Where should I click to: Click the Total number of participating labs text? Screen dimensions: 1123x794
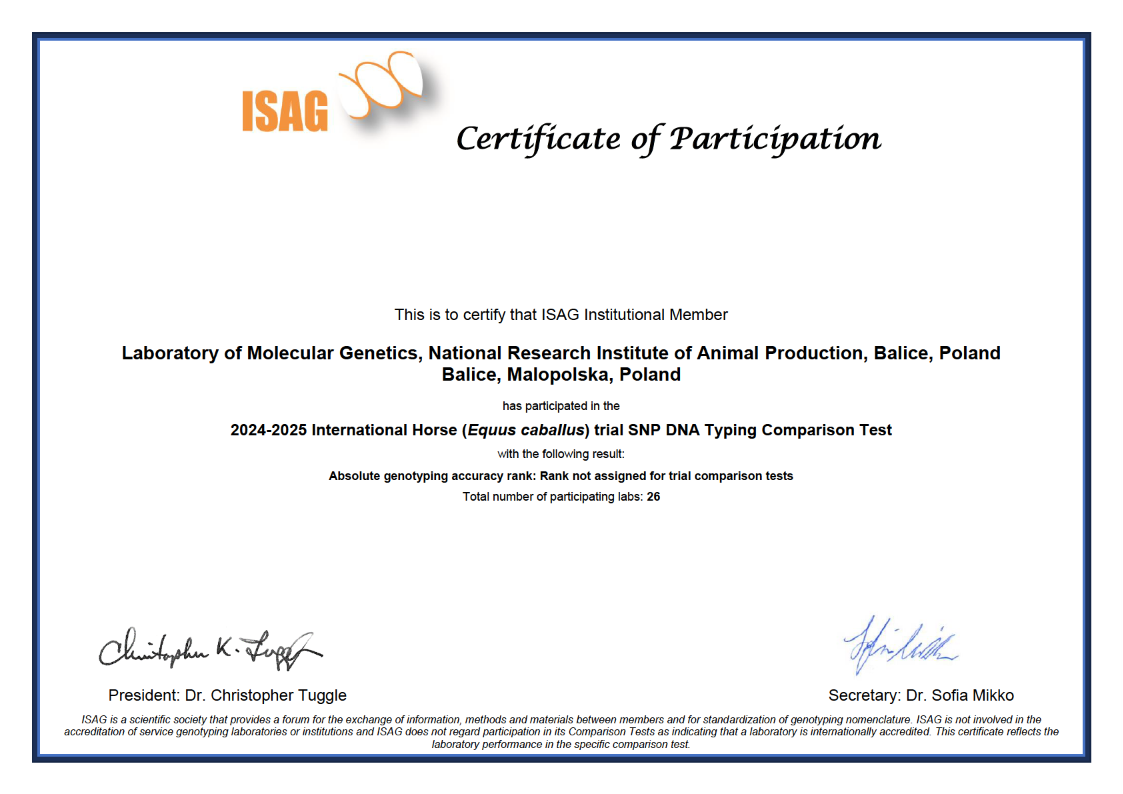(x=561, y=497)
